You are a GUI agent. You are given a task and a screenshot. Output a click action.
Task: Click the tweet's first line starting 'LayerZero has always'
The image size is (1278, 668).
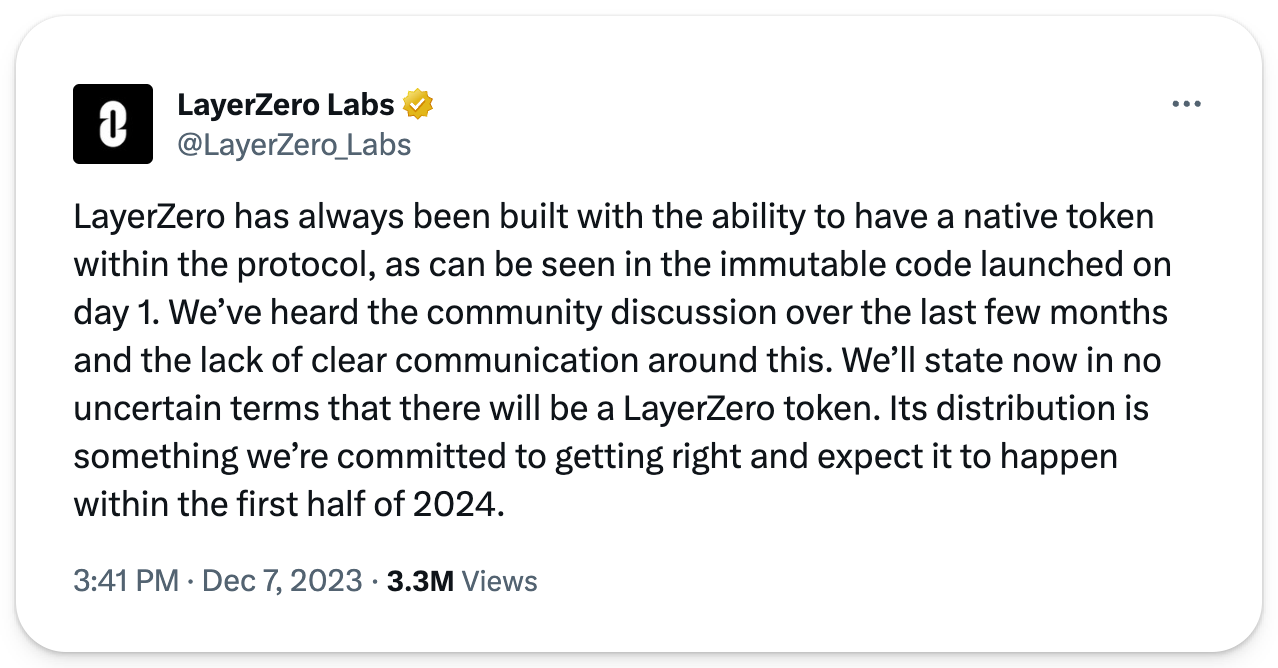(x=613, y=217)
